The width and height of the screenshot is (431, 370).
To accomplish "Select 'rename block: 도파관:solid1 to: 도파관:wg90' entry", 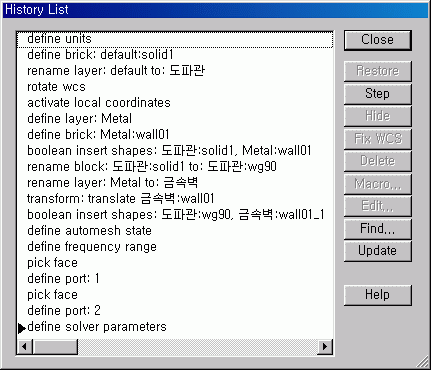I will point(175,167).
